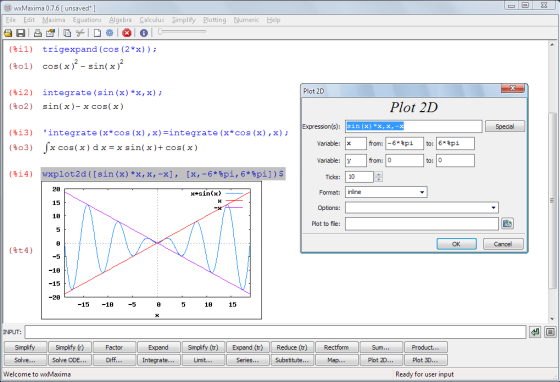Open the Equations menu
The width and height of the screenshot is (560, 382).
point(87,20)
